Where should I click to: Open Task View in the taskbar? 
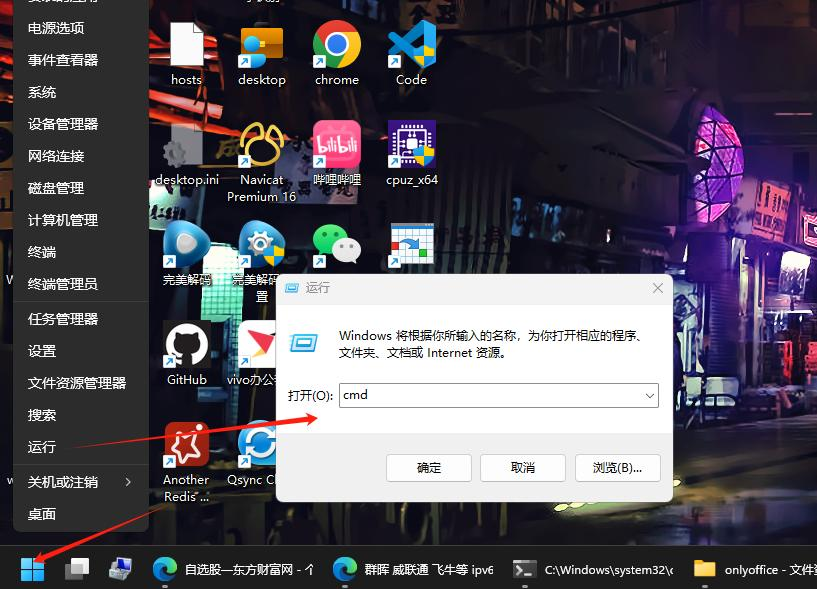(77, 569)
